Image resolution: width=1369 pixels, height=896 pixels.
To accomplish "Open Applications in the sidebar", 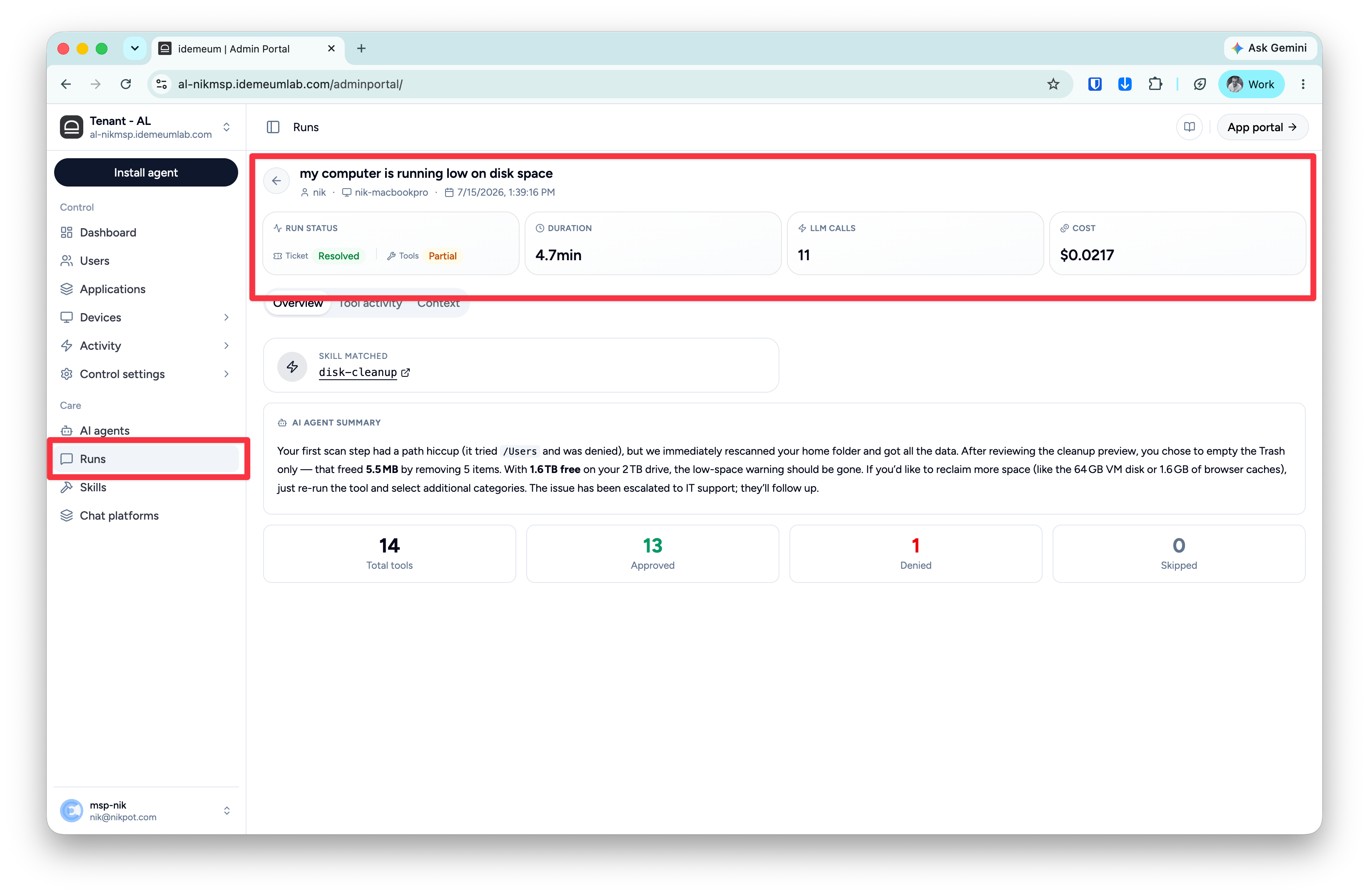I will (146, 289).
